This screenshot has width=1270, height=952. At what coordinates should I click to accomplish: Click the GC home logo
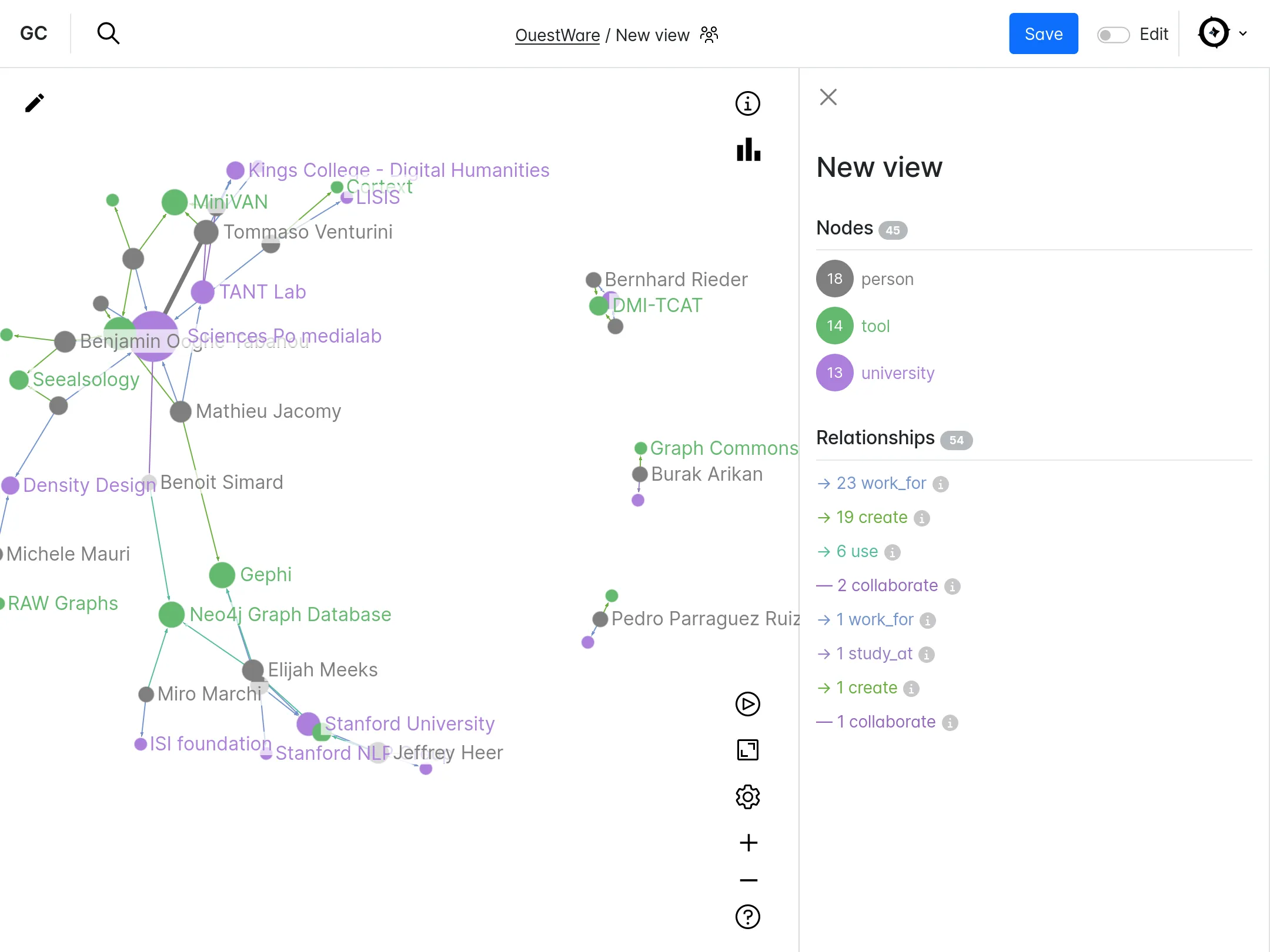[x=34, y=33]
